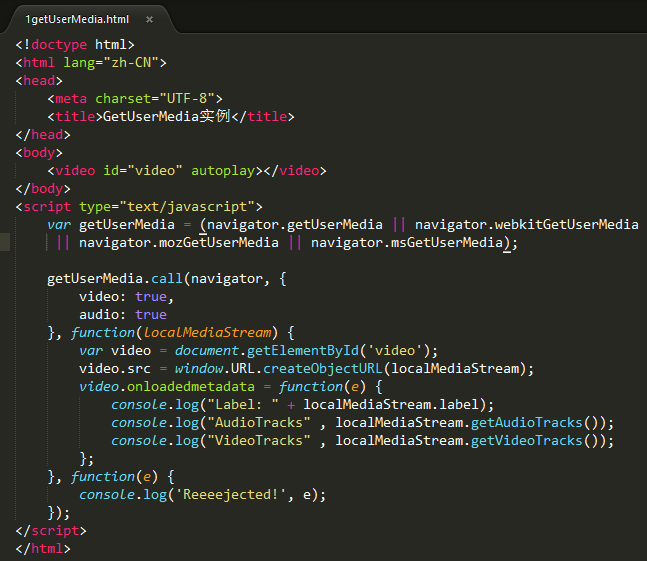Click the doctype keyword in the first line
This screenshot has height=561, width=647.
pyautogui.click(x=59, y=45)
